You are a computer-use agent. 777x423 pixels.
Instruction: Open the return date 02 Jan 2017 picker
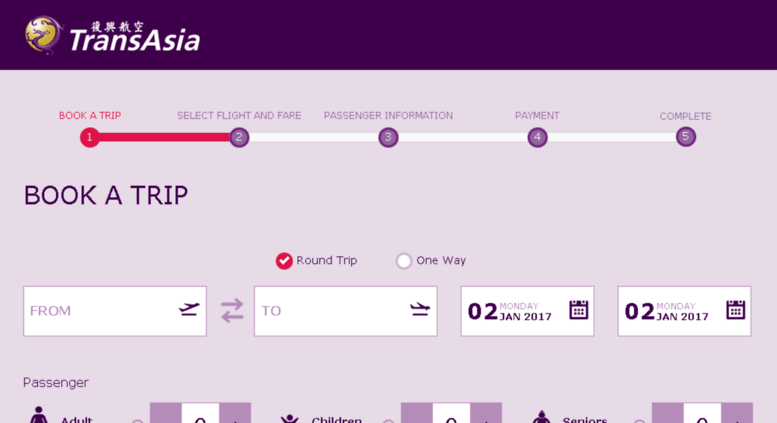point(684,311)
